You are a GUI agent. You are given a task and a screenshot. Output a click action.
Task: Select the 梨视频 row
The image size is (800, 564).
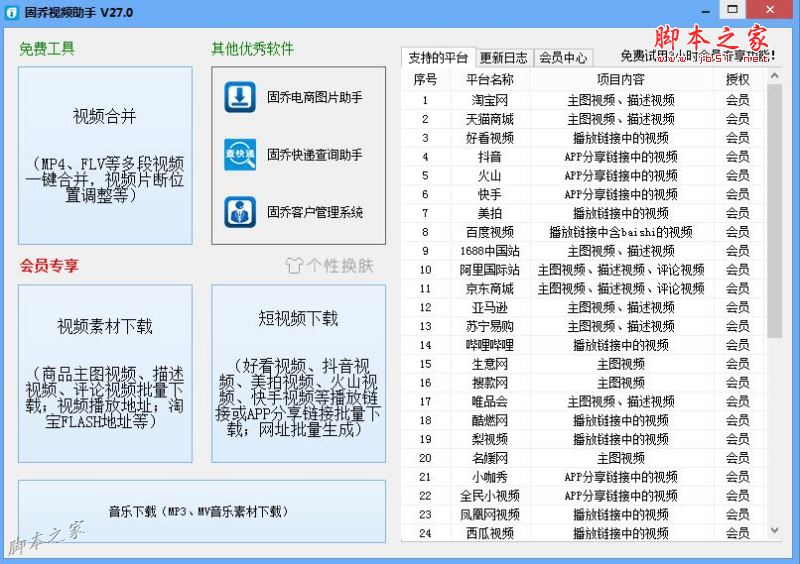pyautogui.click(x=583, y=439)
